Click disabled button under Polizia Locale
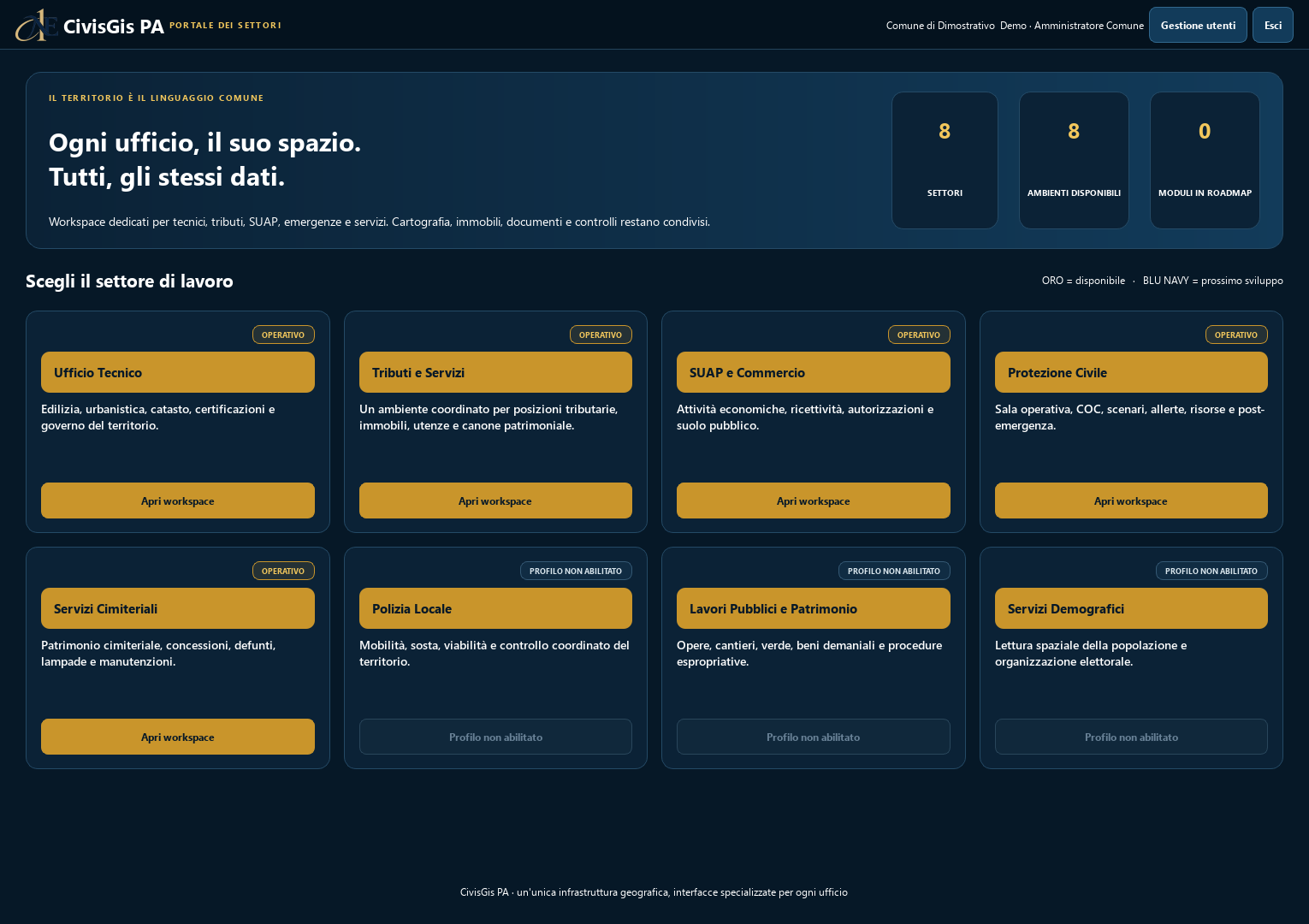Viewport: 1309px width, 924px height. coord(495,737)
